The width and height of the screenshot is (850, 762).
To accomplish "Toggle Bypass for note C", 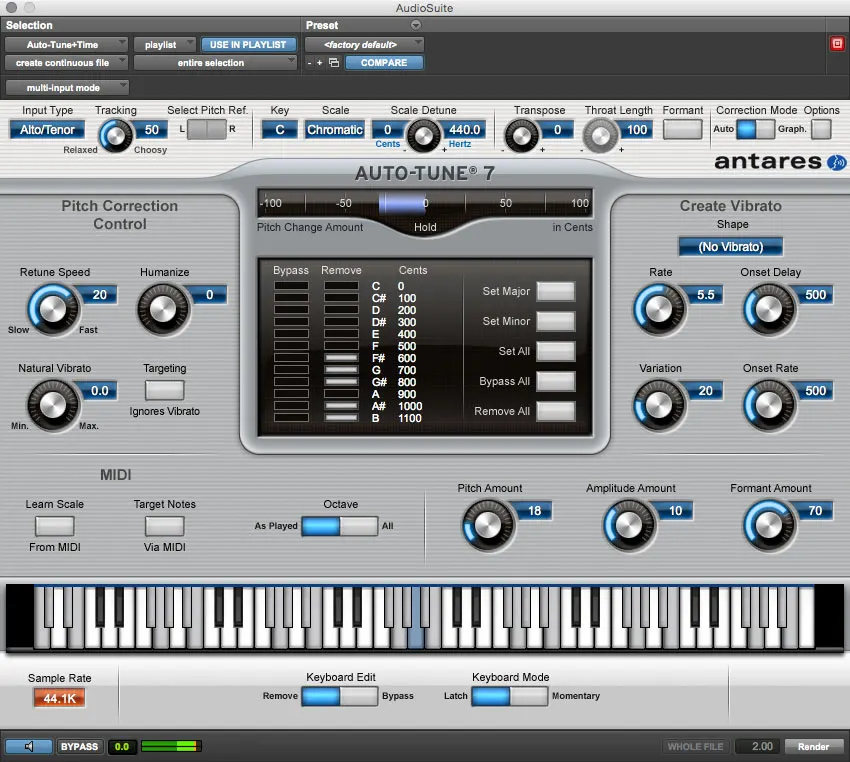I will click(291, 286).
